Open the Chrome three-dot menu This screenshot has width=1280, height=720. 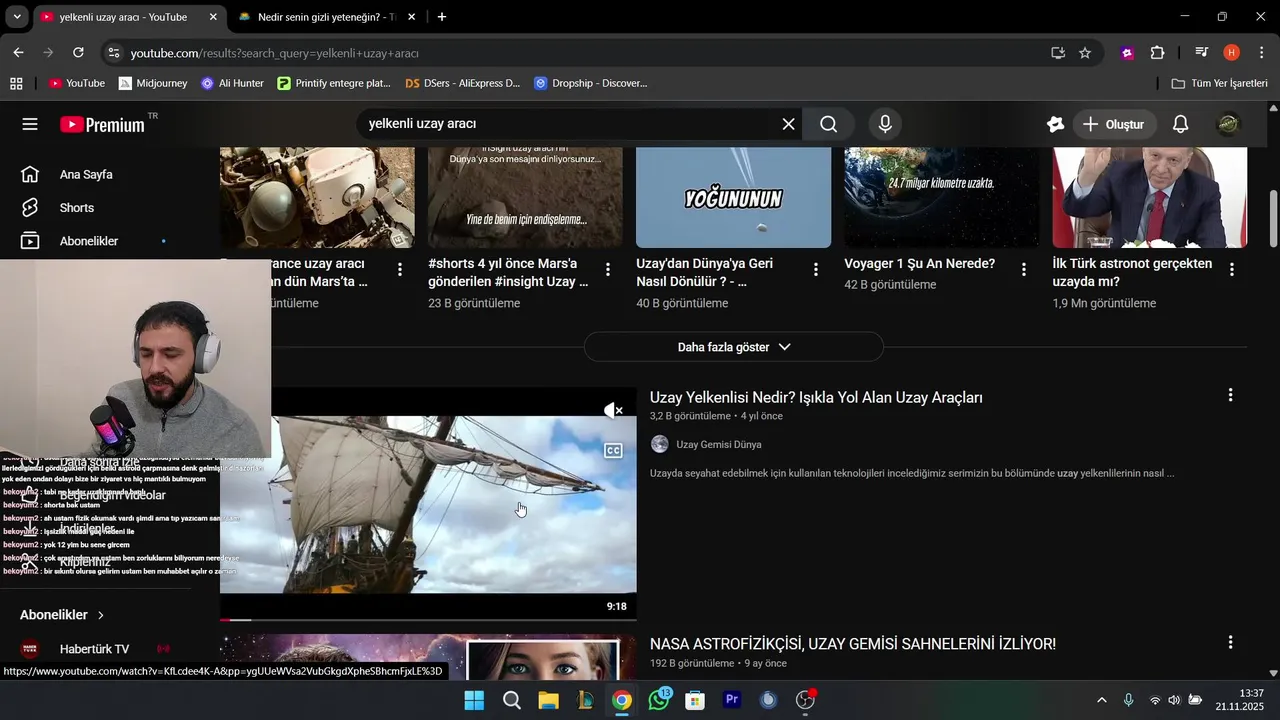tap(1262, 53)
